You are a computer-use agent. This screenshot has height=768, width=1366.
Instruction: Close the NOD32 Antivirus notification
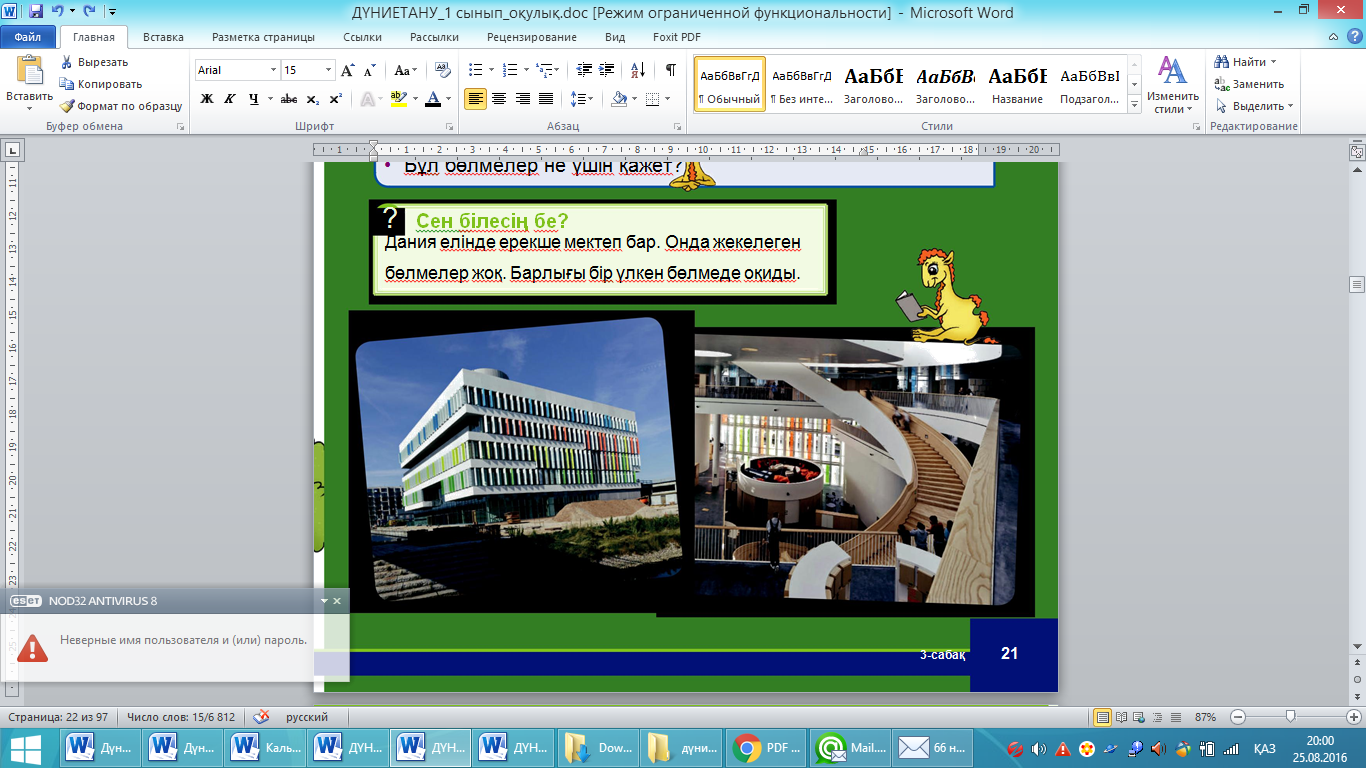tap(337, 601)
